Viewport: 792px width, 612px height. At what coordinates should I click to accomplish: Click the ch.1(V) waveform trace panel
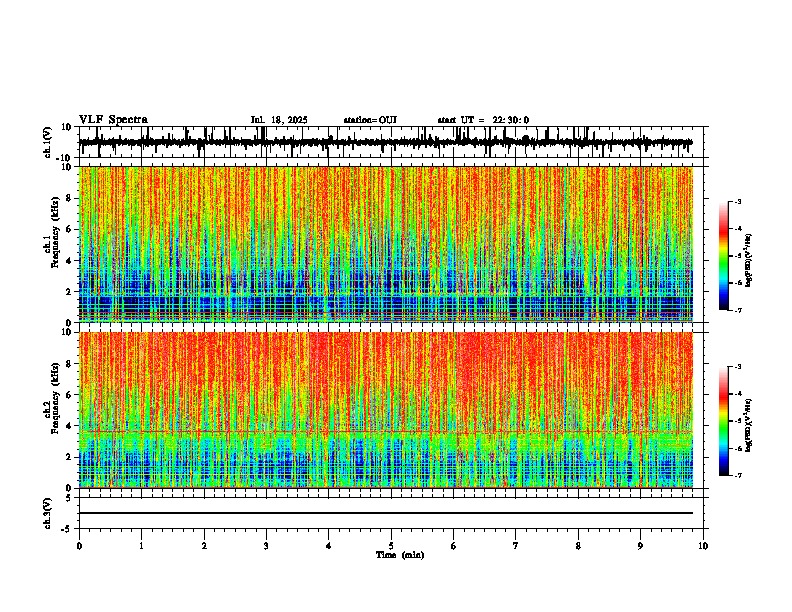pos(391,142)
